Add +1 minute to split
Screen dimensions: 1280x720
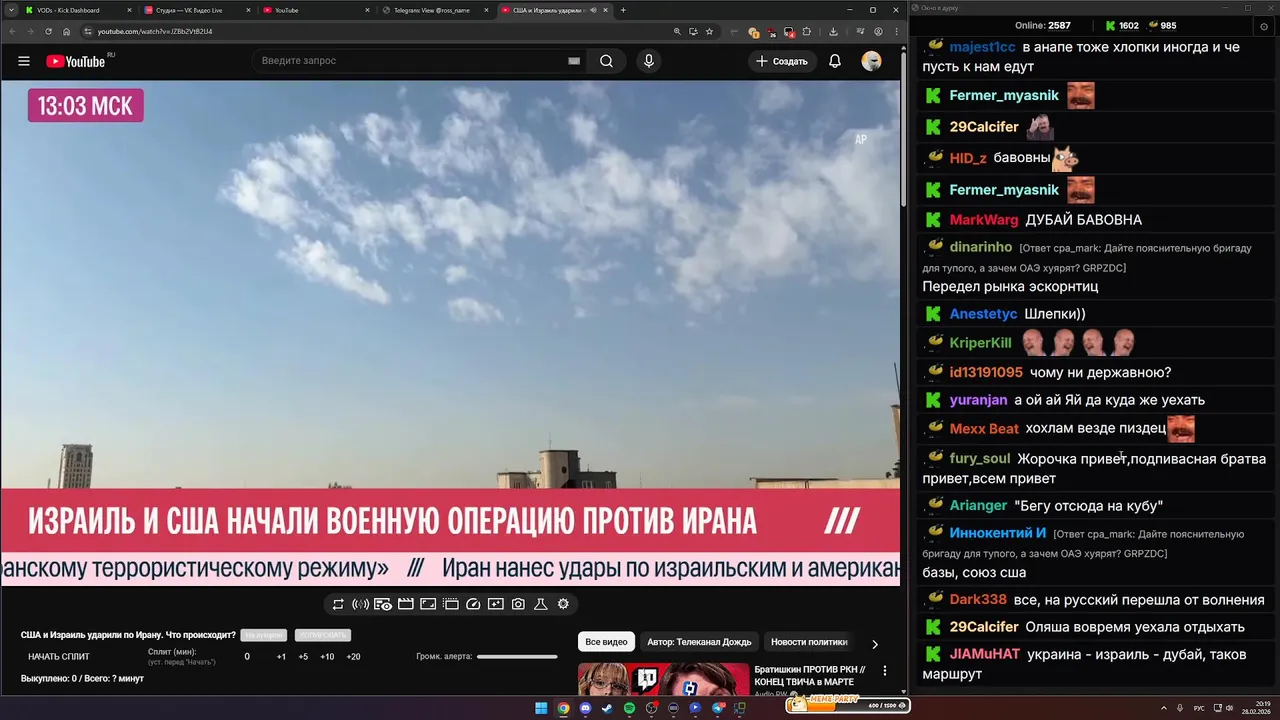(x=281, y=657)
